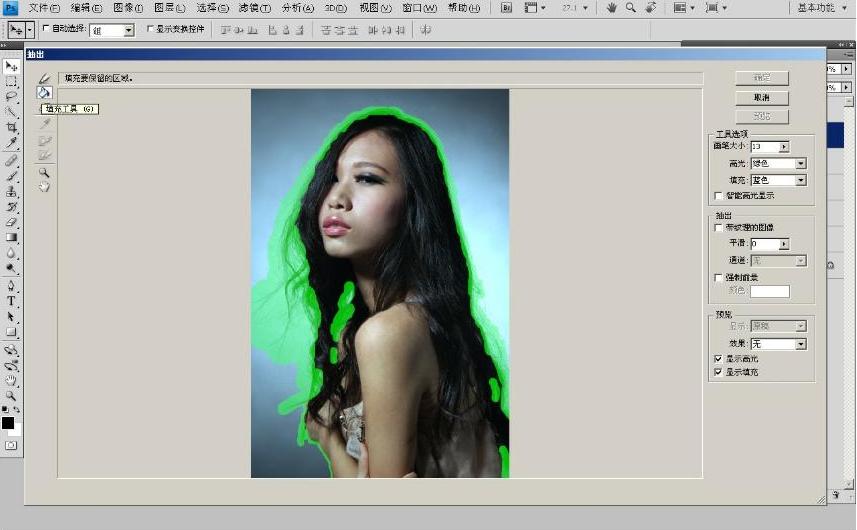This screenshot has height=530, width=857.
Task: Click the 确定 button in Extract dialog
Action: (x=762, y=78)
